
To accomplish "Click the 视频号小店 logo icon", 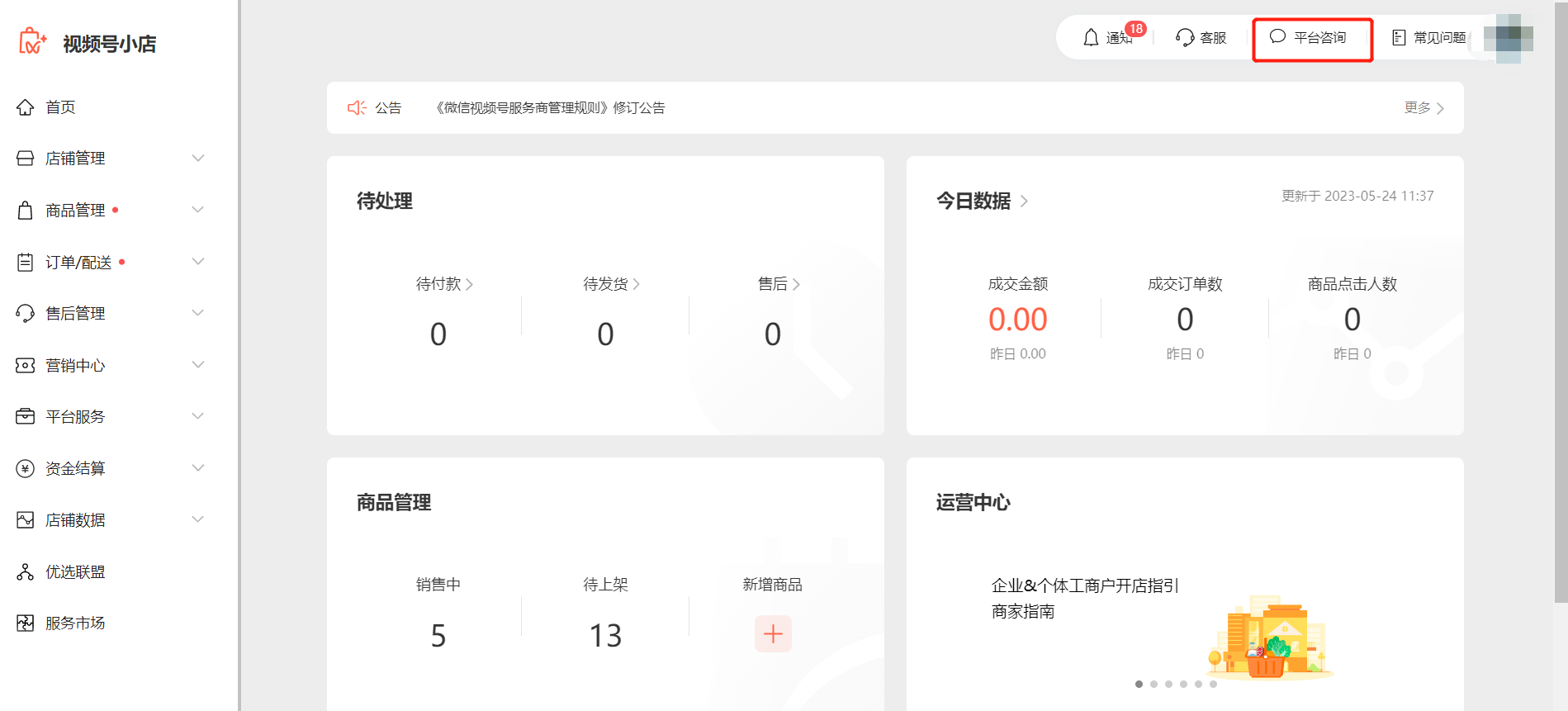I will 33,41.
